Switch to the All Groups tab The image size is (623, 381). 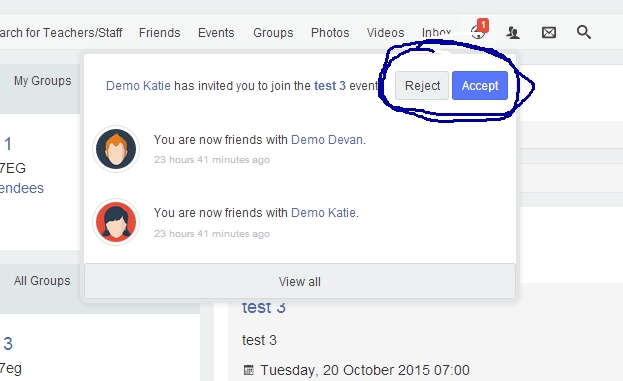click(x=42, y=281)
